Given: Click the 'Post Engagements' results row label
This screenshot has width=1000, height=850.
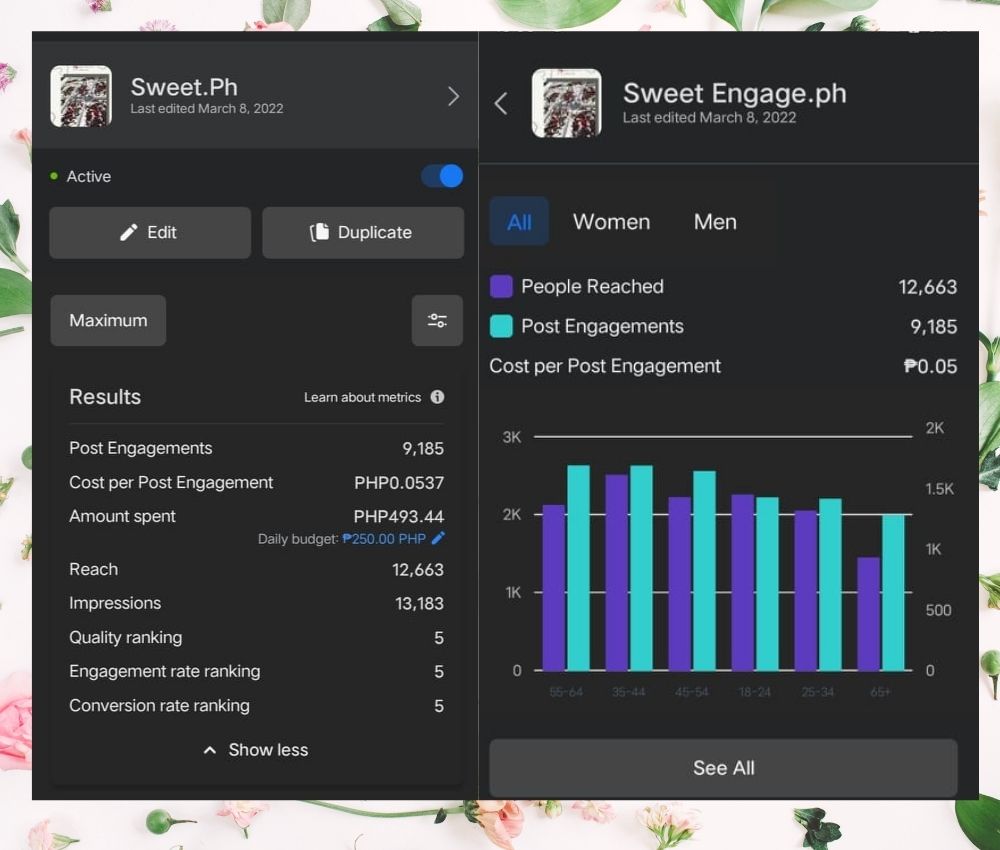Looking at the screenshot, I should point(141,448).
